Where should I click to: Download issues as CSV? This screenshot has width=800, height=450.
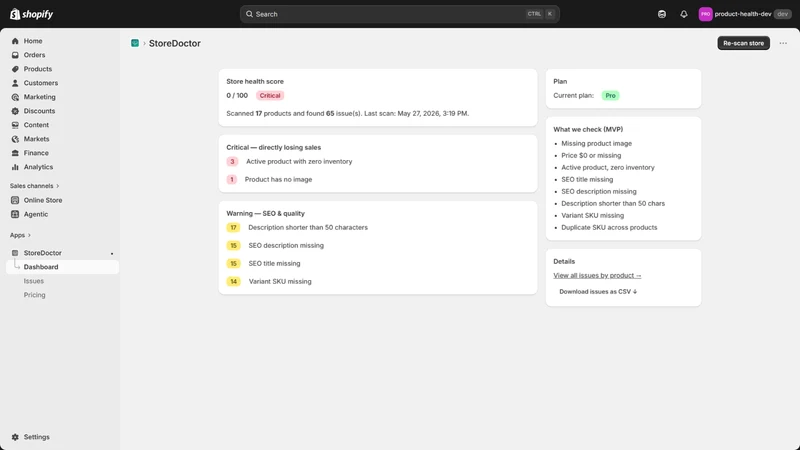tap(598, 292)
